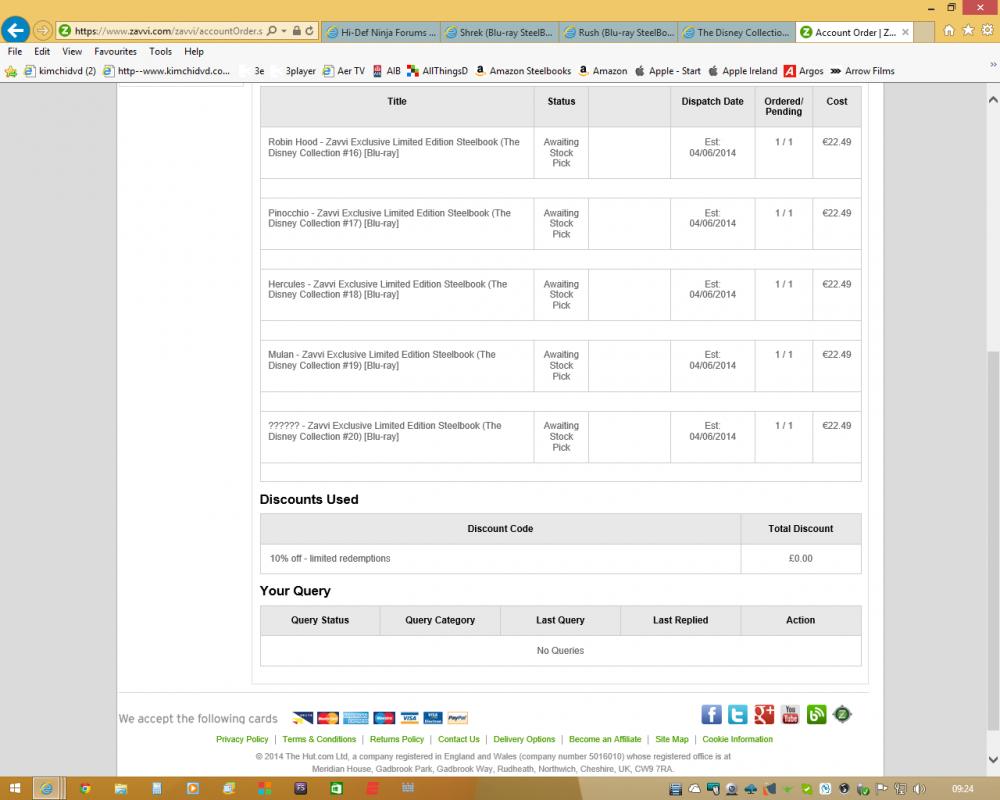The height and width of the screenshot is (800, 1000).
Task: Open the Contact Us link
Action: pos(459,739)
